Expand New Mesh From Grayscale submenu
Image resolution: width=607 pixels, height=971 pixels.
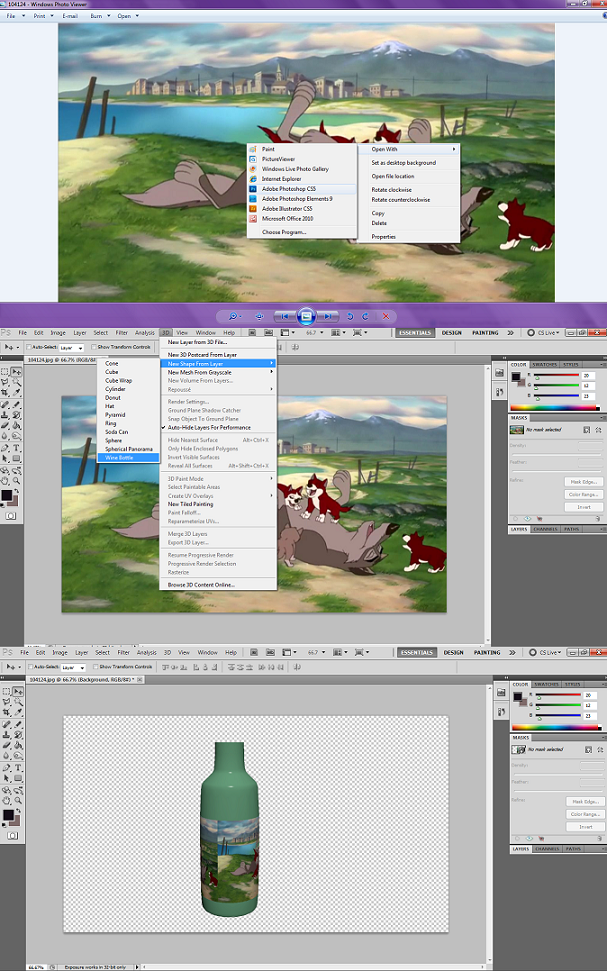pos(218,372)
